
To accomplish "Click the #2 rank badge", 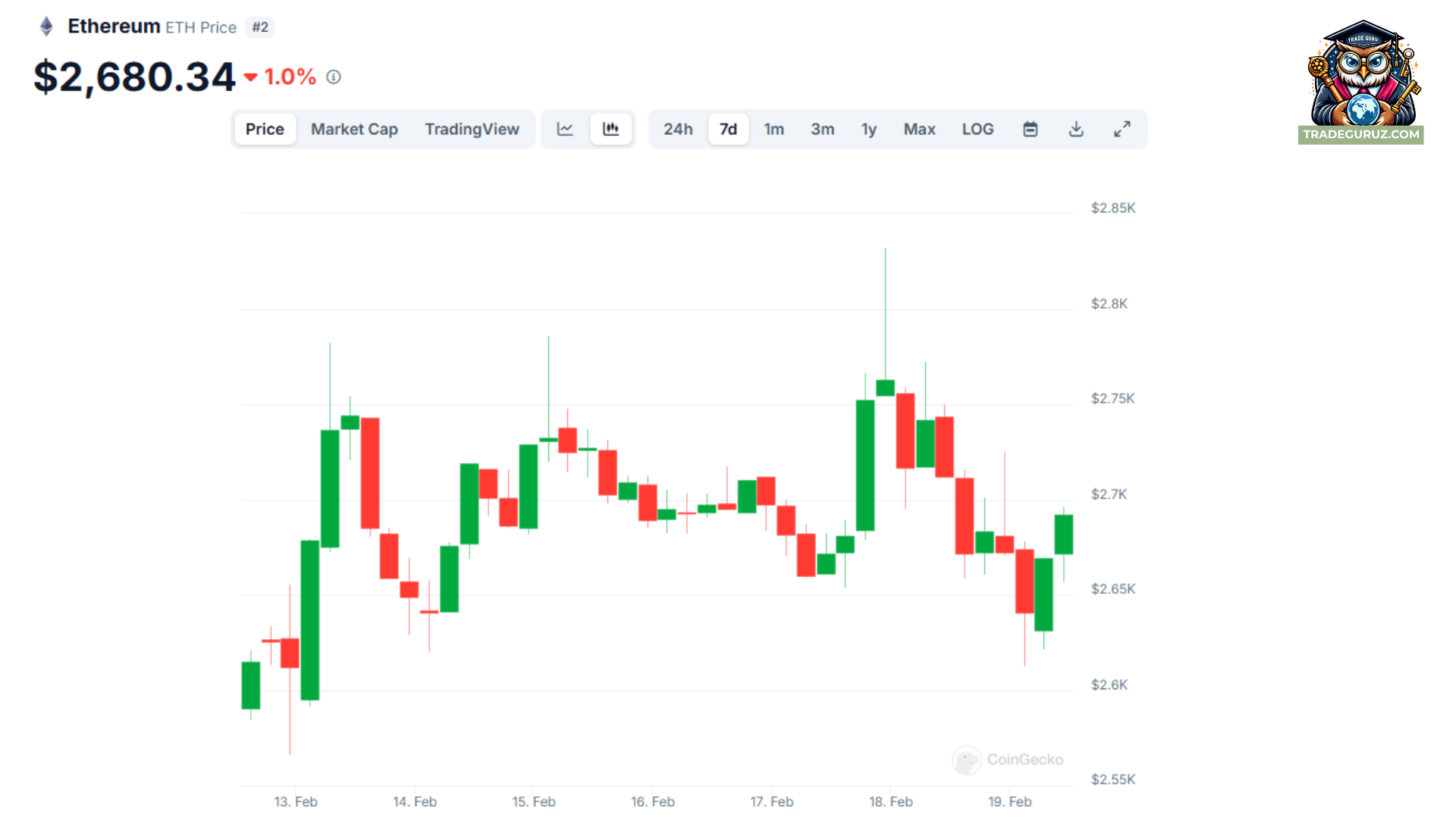I will tap(260, 27).
